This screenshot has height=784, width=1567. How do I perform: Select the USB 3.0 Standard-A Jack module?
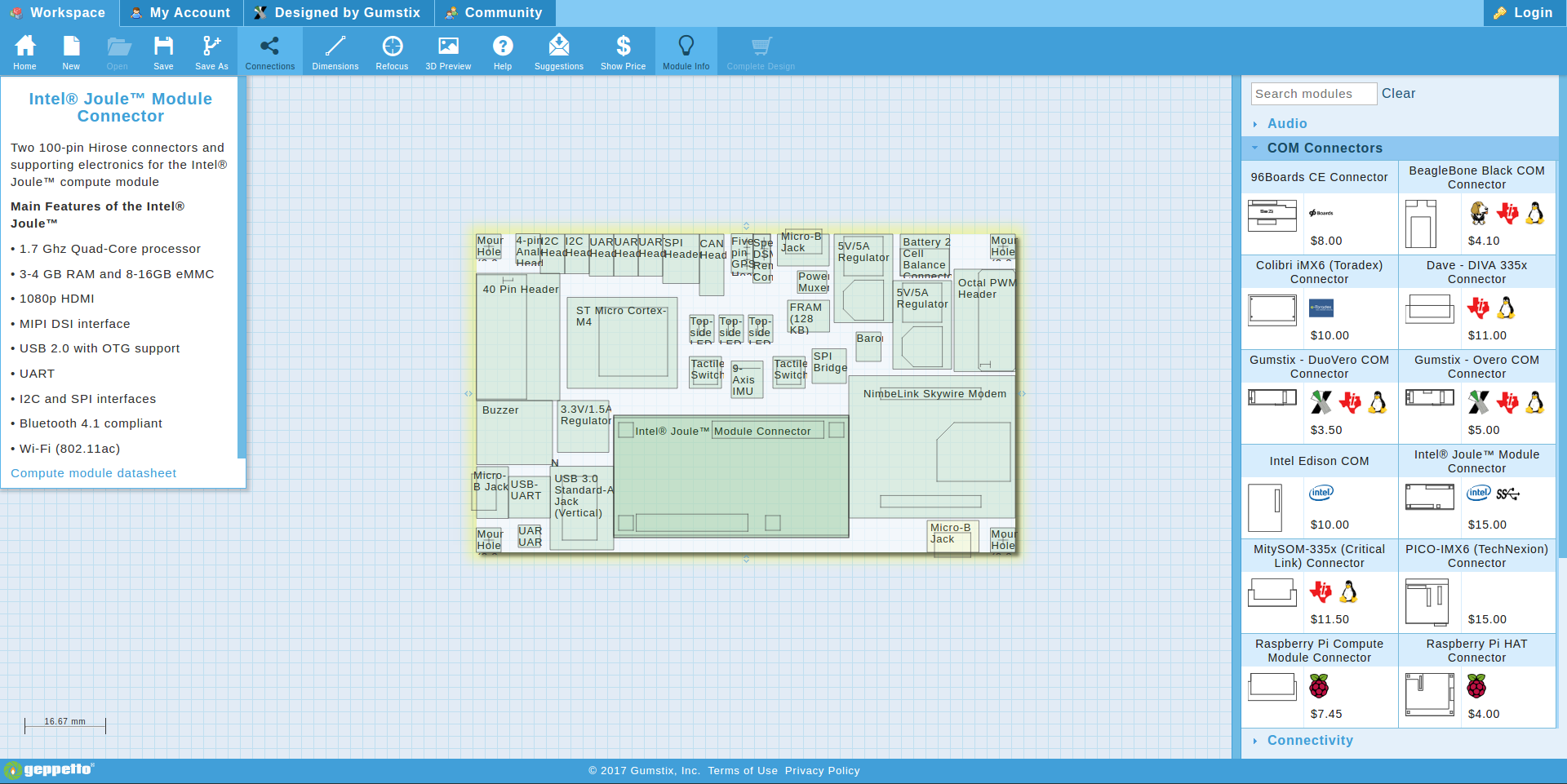582,507
